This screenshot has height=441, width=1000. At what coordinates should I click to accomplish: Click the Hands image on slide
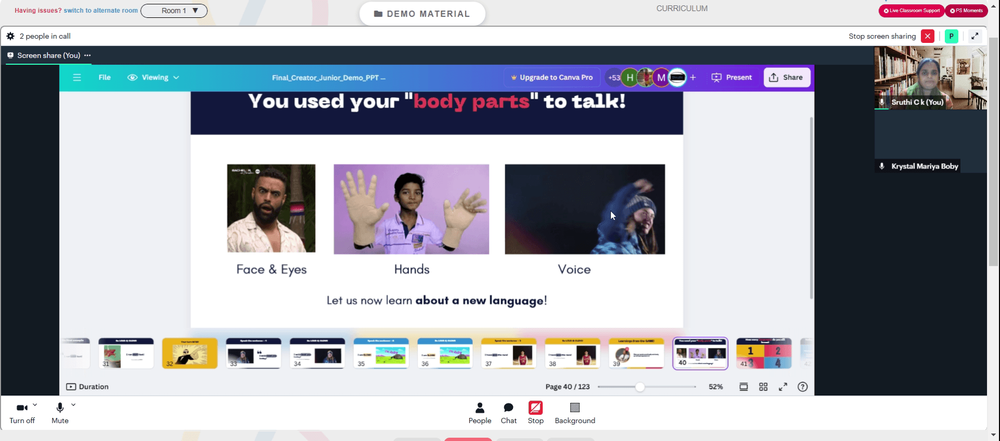click(411, 209)
